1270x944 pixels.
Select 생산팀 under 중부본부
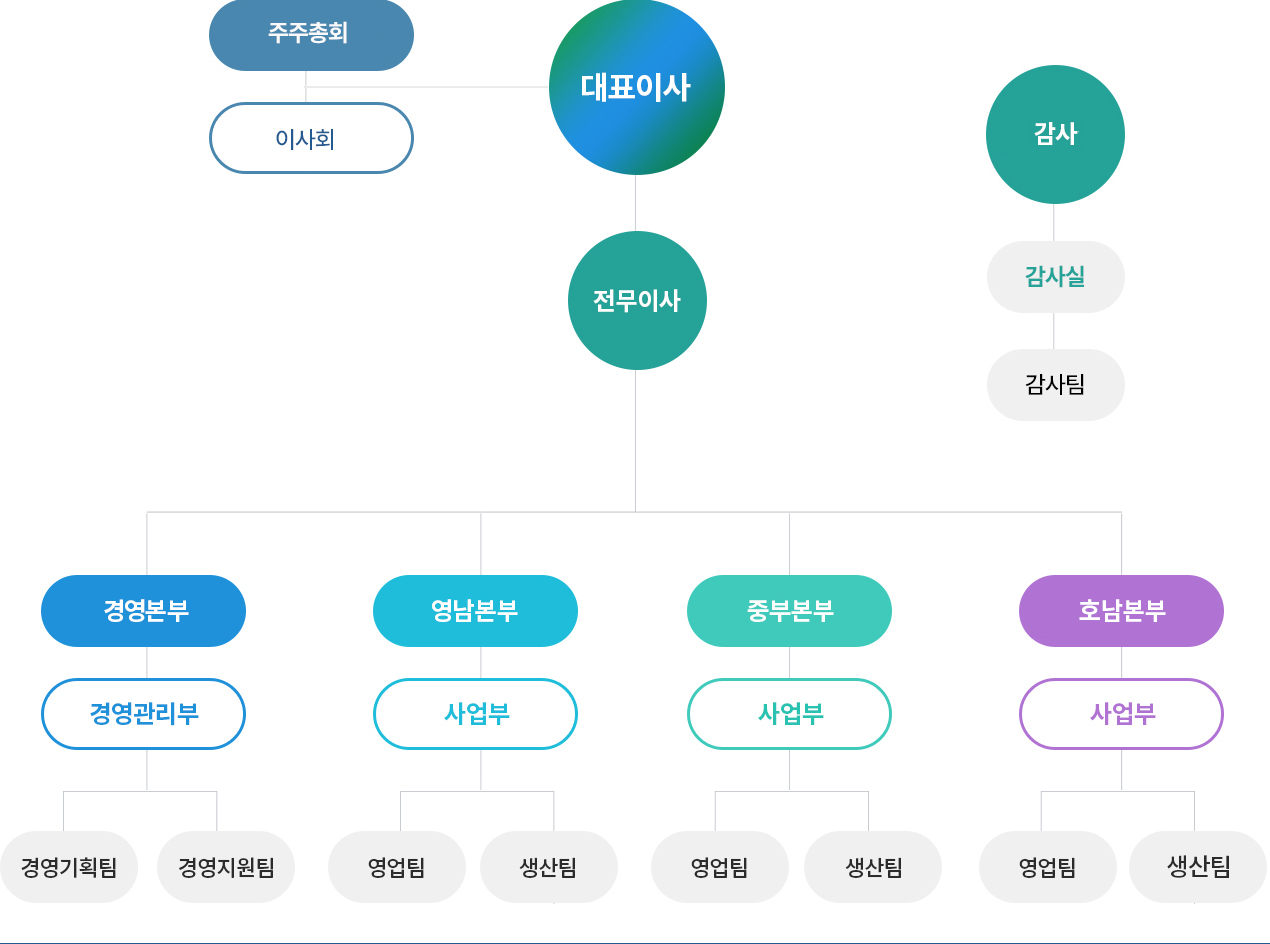(x=873, y=867)
